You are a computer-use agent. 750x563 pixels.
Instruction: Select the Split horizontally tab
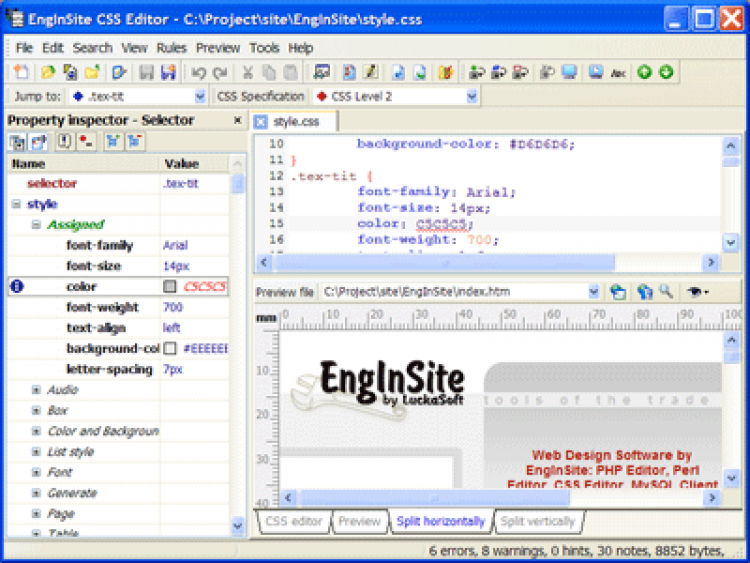[x=441, y=521]
